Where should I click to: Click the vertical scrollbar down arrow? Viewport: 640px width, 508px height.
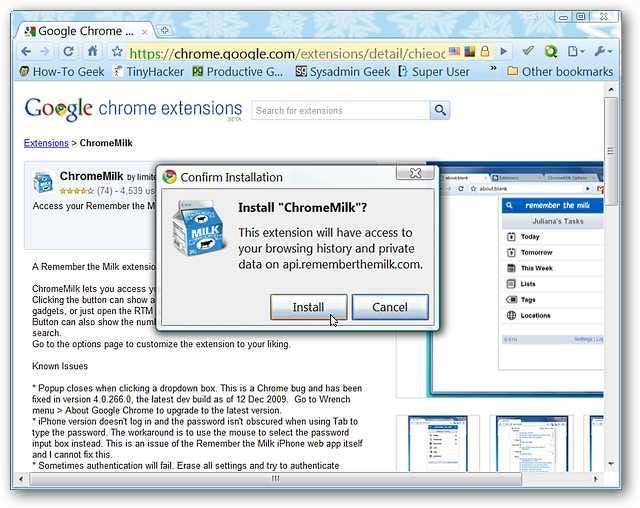tap(611, 464)
